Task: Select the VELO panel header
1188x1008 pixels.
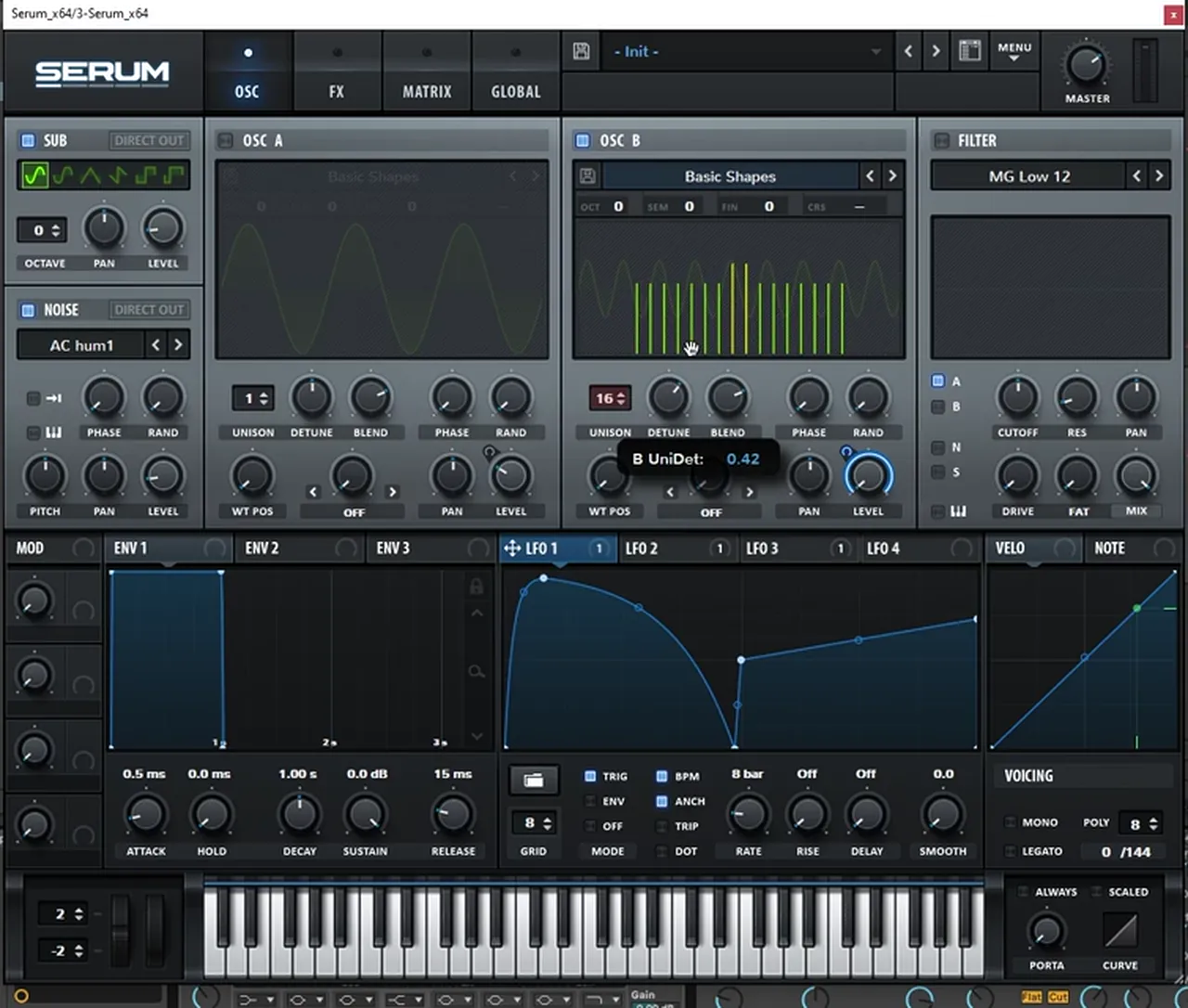Action: point(1034,549)
